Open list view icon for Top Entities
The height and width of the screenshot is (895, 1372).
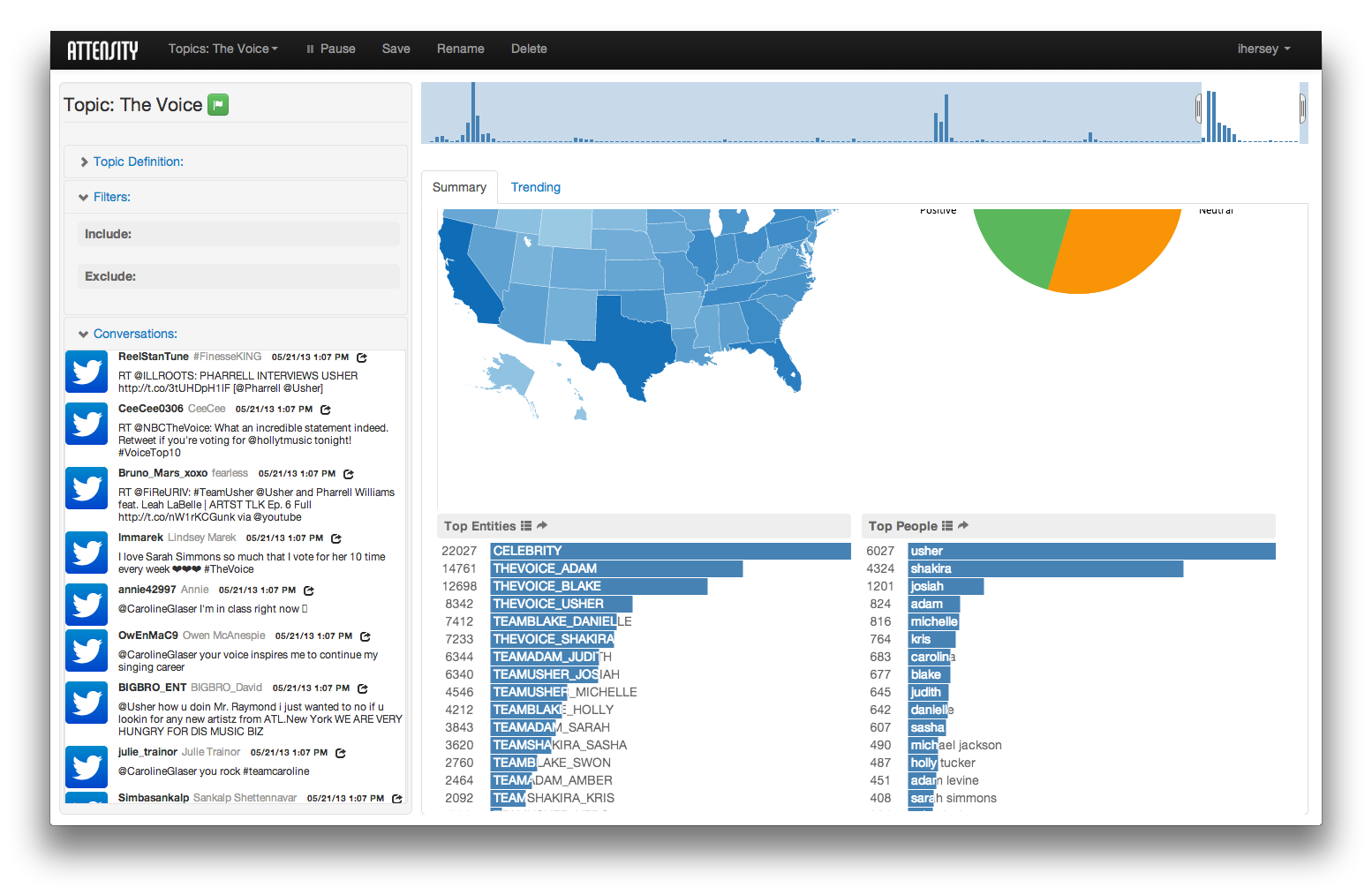526,526
